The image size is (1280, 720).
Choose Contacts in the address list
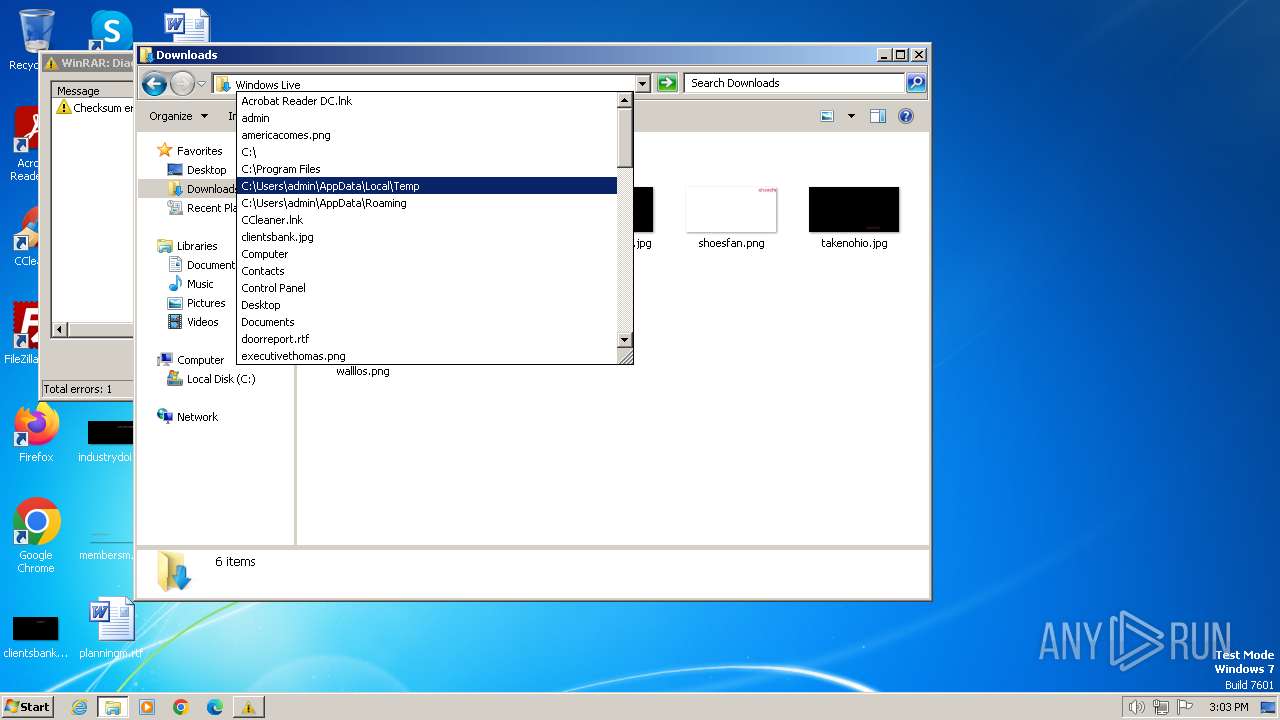[427, 271]
